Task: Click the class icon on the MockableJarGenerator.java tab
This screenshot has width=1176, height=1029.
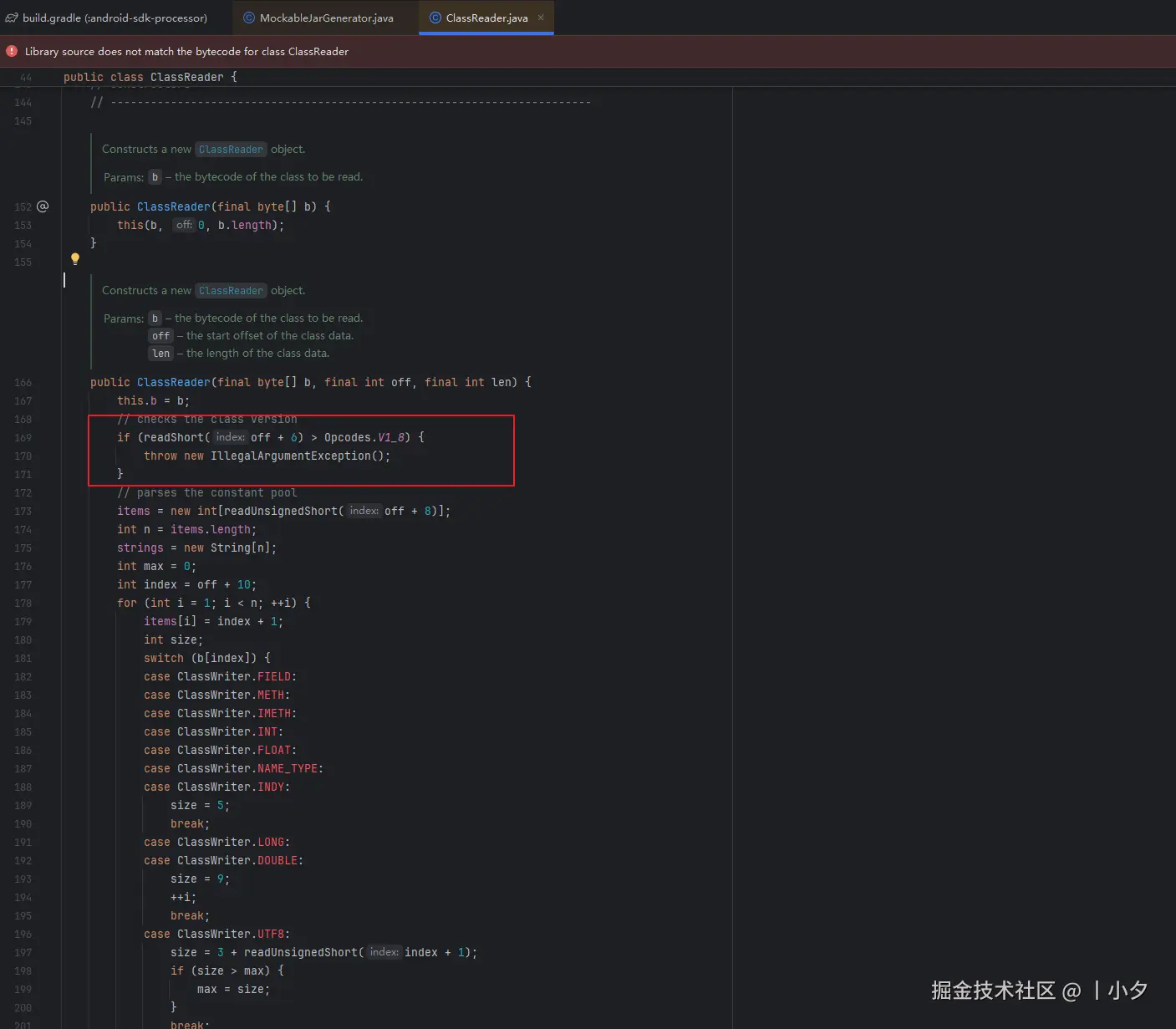Action: (x=249, y=18)
